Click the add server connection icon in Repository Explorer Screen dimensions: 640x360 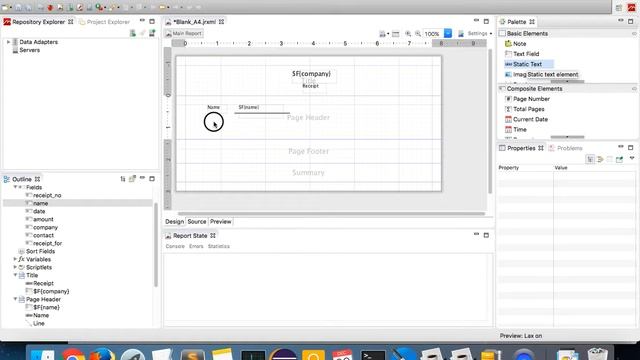[152, 33]
